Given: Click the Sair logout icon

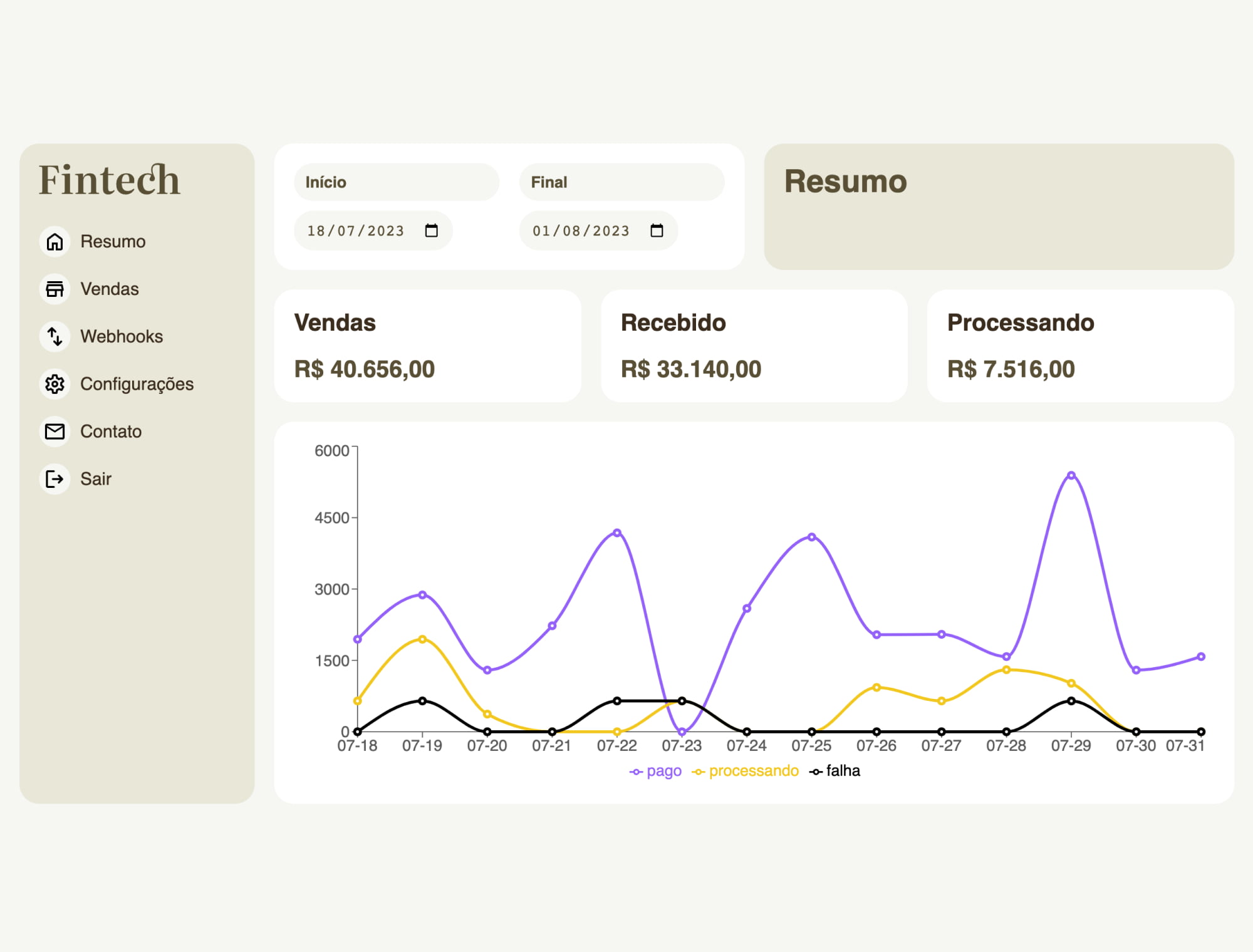Looking at the screenshot, I should pyautogui.click(x=55, y=479).
